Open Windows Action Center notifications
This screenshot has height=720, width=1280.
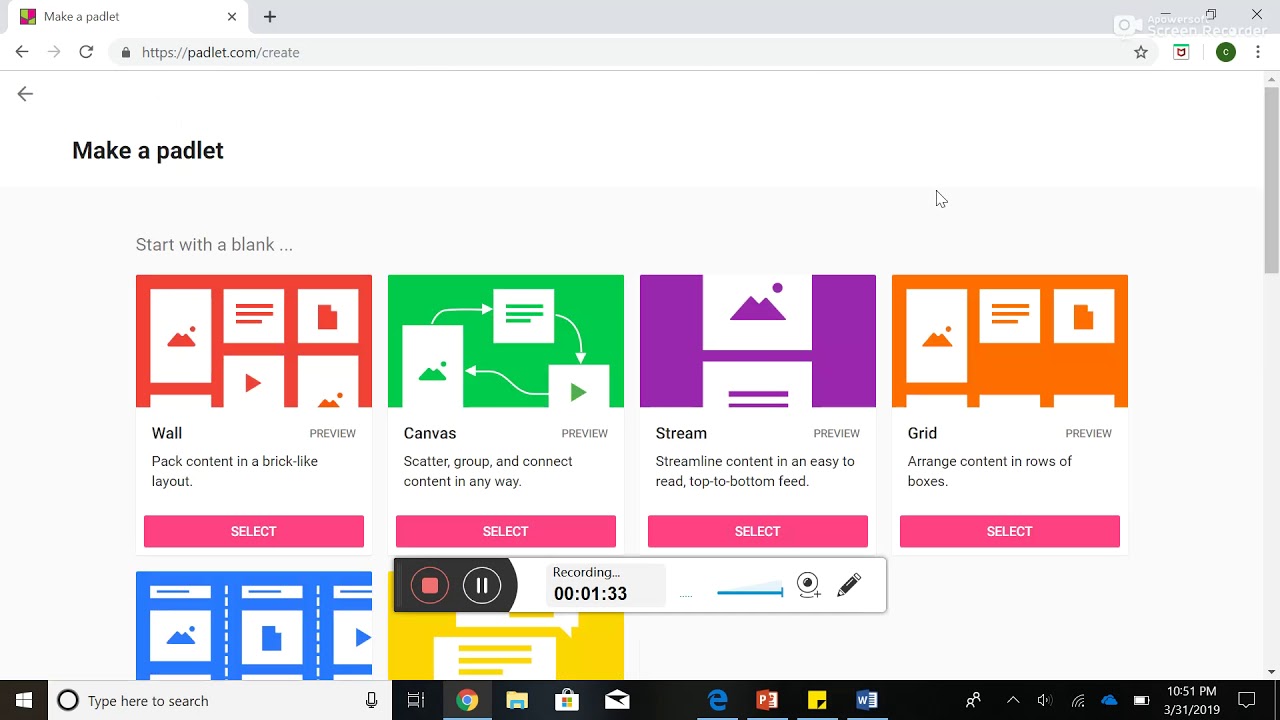pyautogui.click(x=1246, y=700)
